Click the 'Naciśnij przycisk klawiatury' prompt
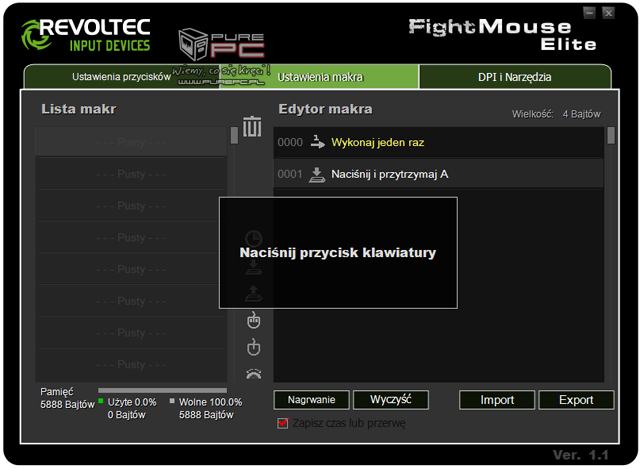The width and height of the screenshot is (640, 469). tap(338, 253)
